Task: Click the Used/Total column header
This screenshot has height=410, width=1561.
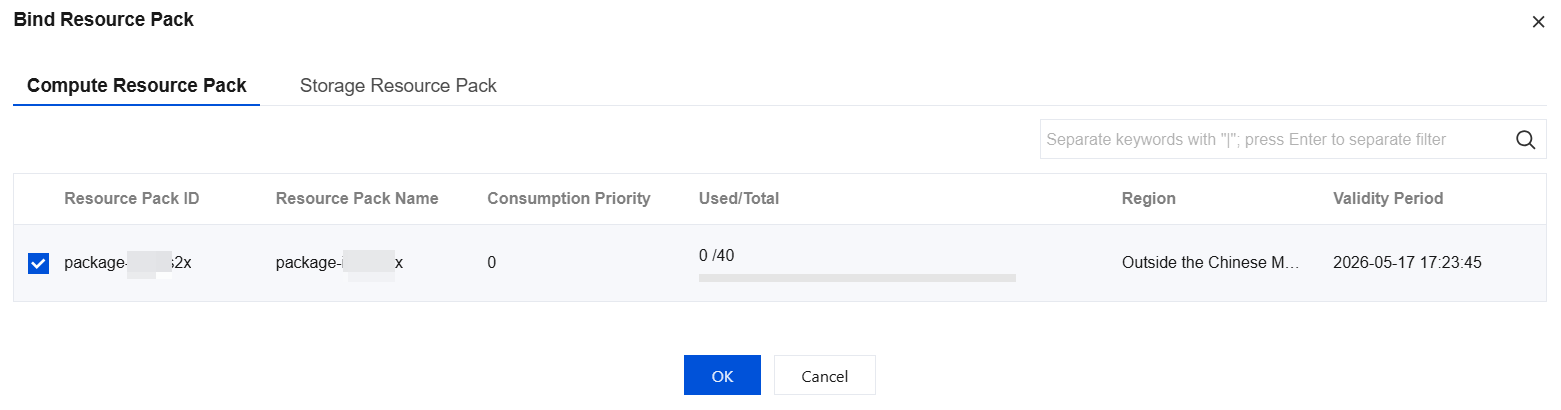Action: tap(739, 198)
